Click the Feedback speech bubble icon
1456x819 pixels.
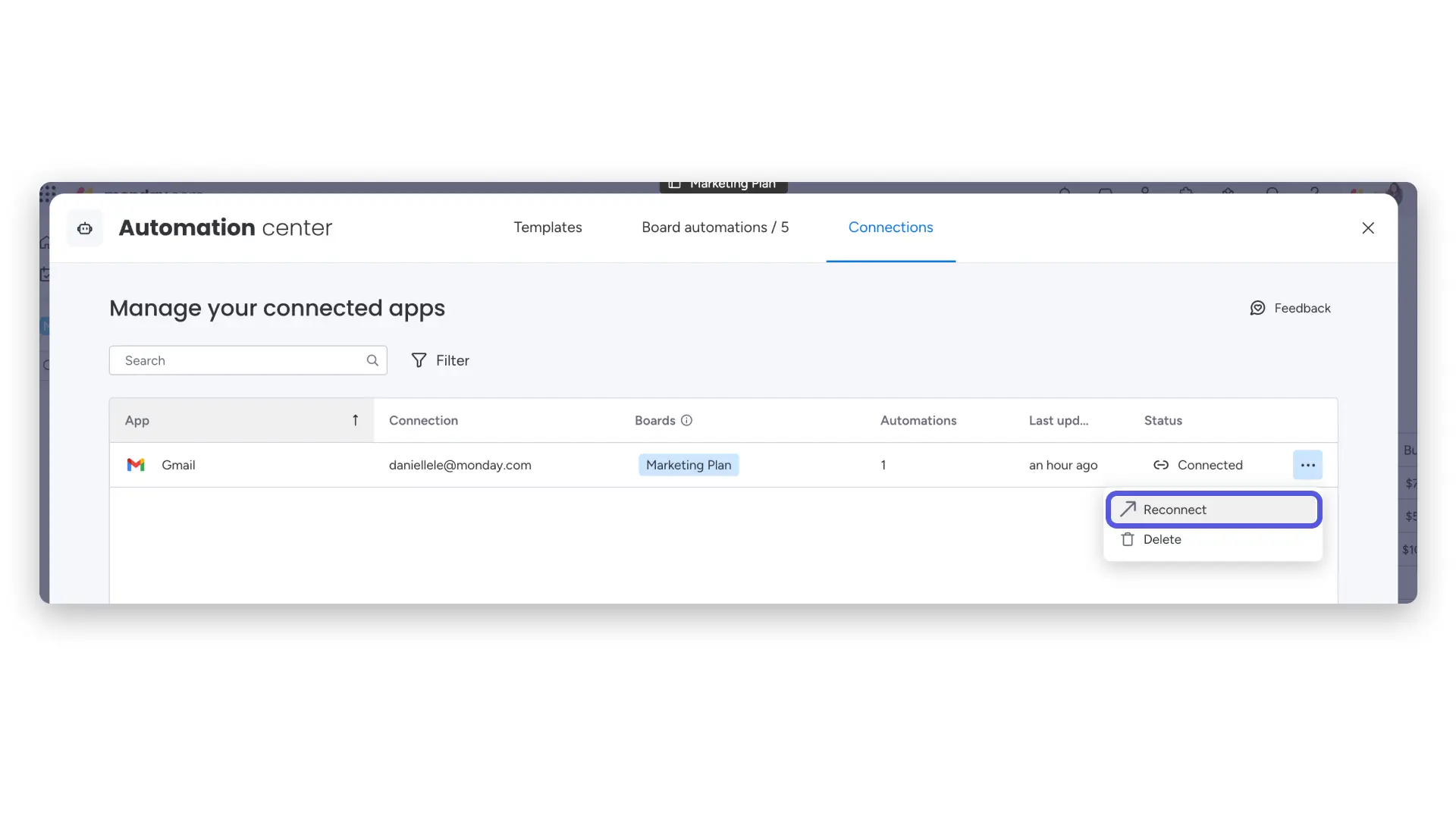(1257, 308)
